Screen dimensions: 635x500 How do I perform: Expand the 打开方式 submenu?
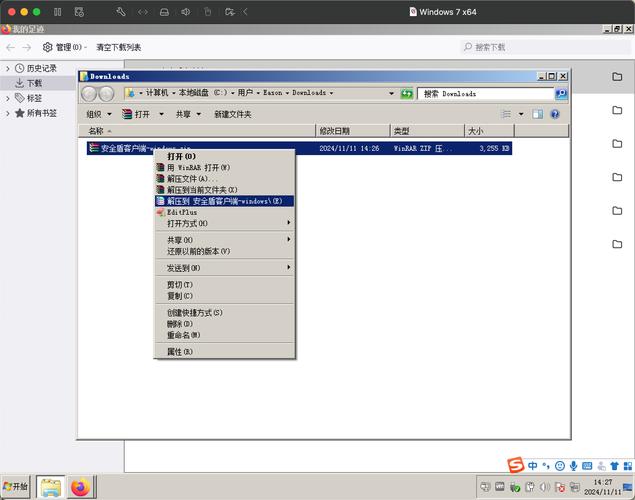pyautogui.click(x=225, y=223)
